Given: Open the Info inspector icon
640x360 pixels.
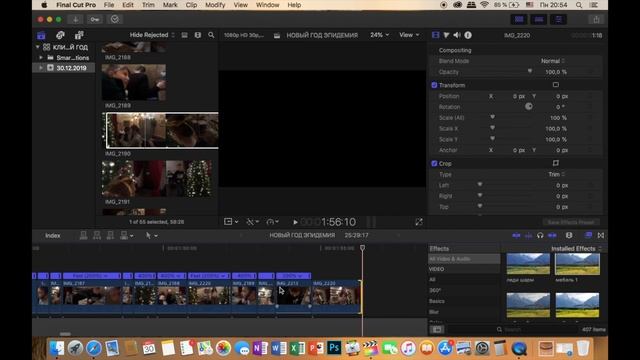Looking at the screenshot, I should pos(468,35).
